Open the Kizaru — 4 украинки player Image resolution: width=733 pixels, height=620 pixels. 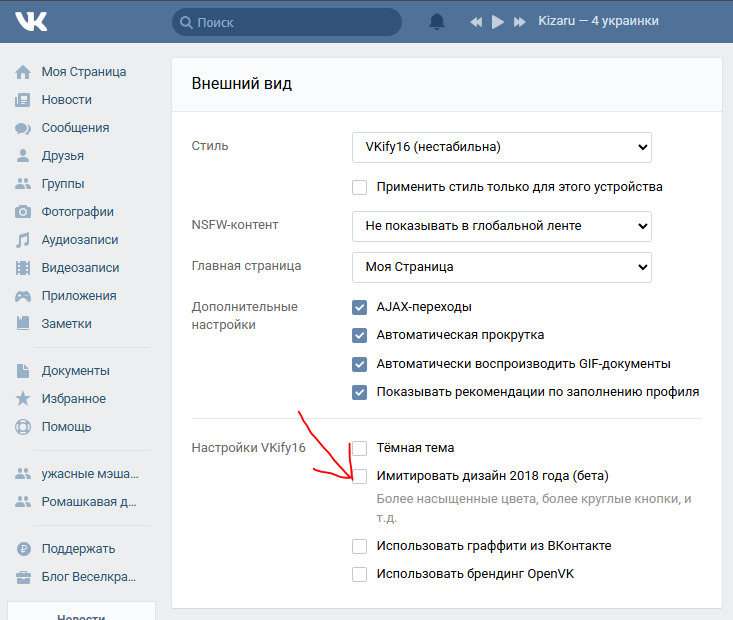[x=598, y=21]
